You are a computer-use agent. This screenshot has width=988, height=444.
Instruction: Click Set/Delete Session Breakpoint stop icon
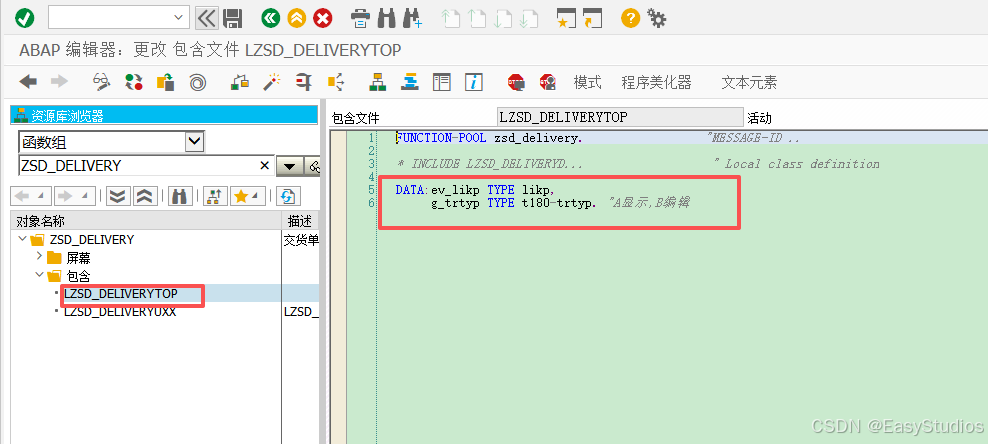[516, 82]
